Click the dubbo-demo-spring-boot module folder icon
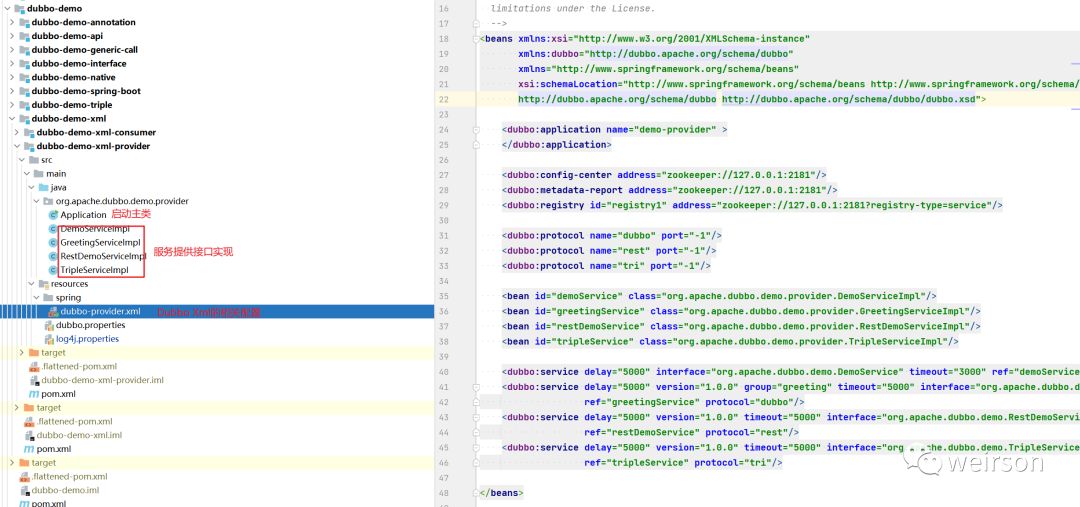Viewport: 1080px width, 507px height. pyautogui.click(x=22, y=91)
